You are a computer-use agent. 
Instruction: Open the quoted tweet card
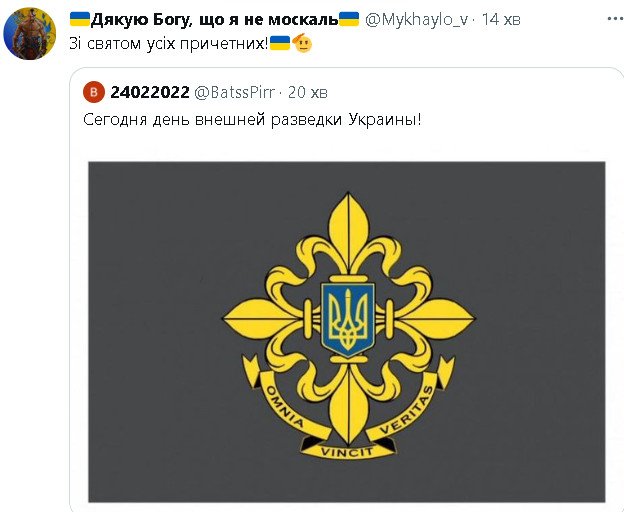coord(346,290)
